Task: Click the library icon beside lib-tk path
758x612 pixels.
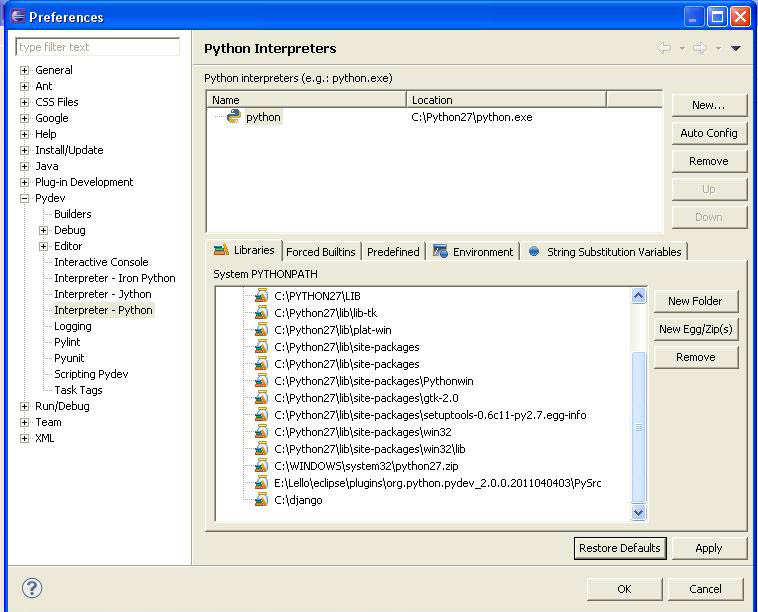Action: coord(261,313)
